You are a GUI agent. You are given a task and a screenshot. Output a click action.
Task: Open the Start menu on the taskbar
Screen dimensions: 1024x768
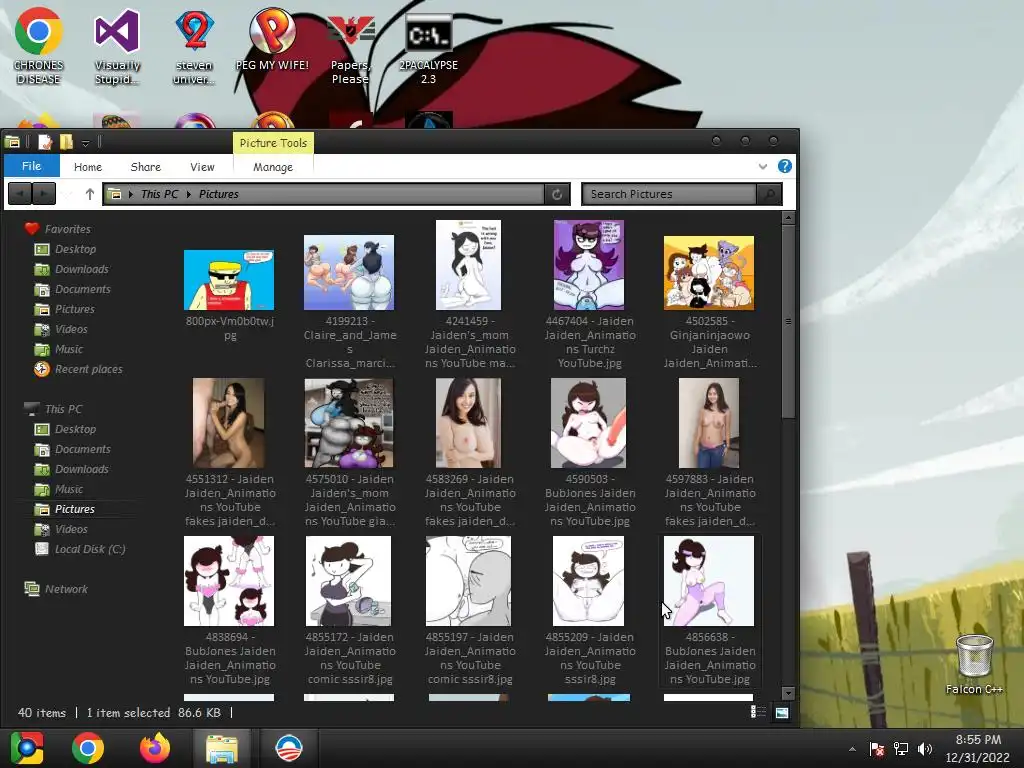click(27, 748)
